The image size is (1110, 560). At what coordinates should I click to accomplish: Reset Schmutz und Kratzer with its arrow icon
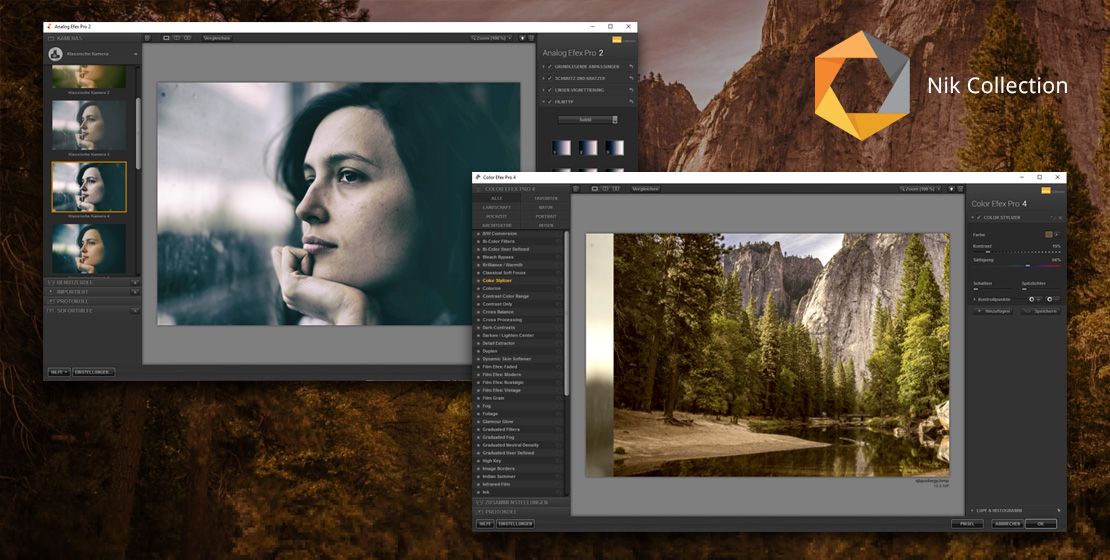[631, 78]
